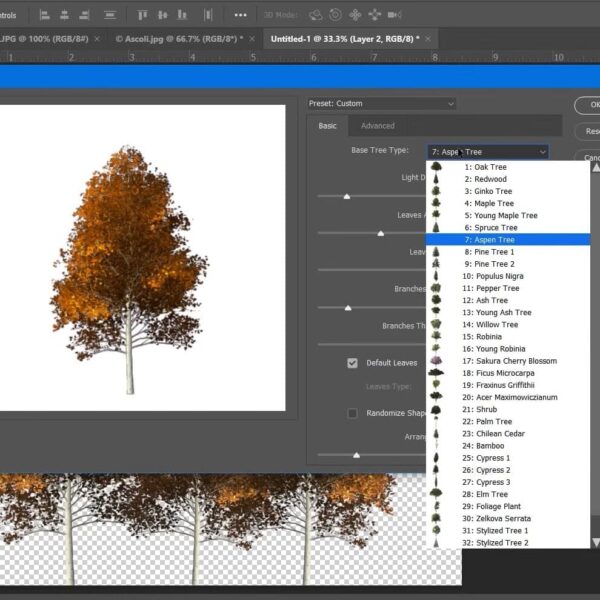Click the Align Left Edges icon
The width and height of the screenshot is (600, 600).
(x=44, y=15)
